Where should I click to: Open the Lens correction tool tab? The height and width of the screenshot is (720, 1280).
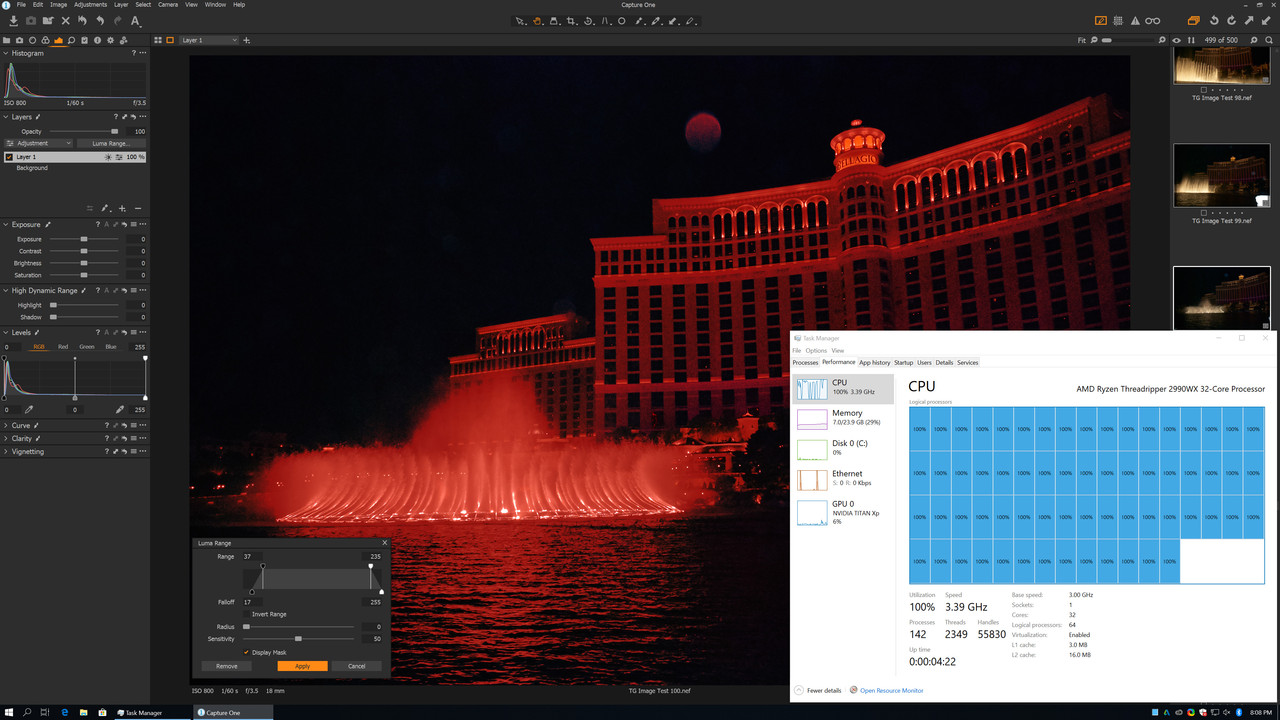click(x=33, y=40)
